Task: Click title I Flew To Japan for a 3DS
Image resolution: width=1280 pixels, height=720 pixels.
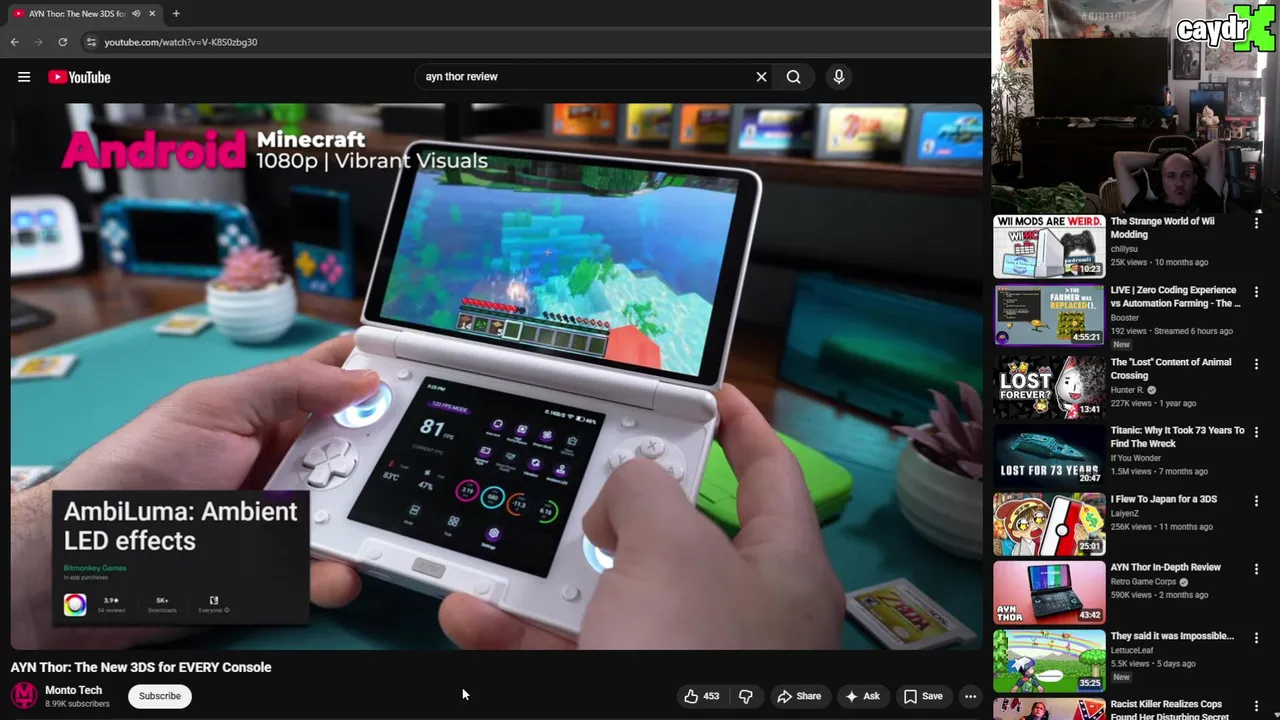Action: click(x=1164, y=499)
